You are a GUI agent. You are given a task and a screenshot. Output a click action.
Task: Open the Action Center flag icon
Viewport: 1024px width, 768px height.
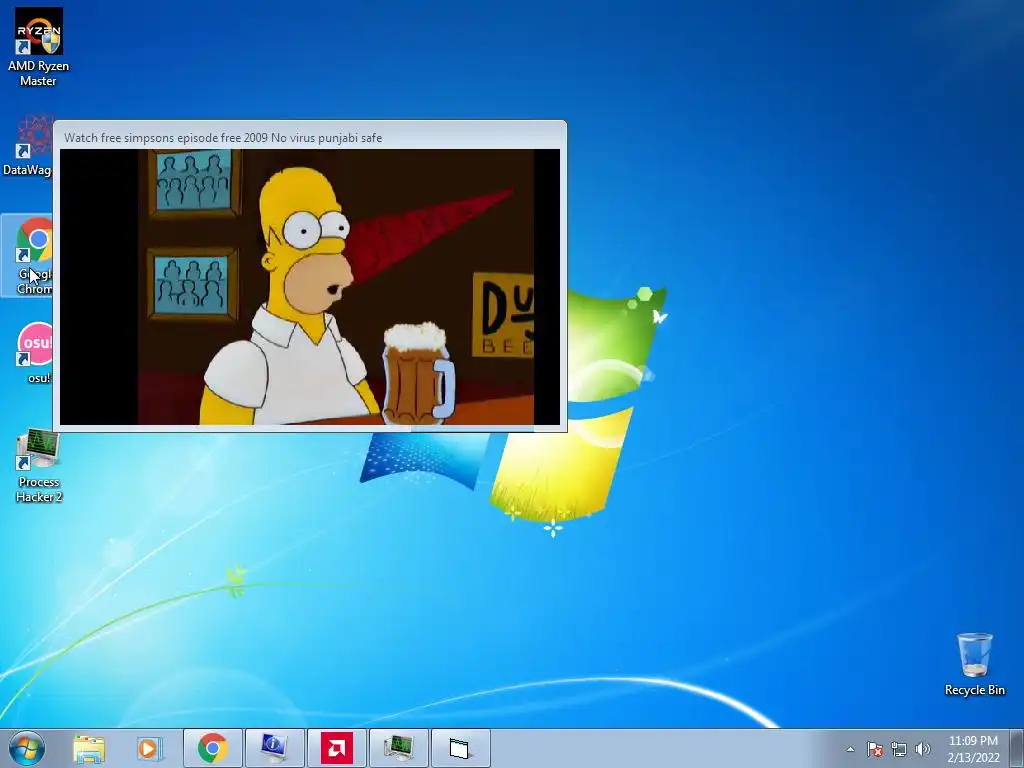875,749
